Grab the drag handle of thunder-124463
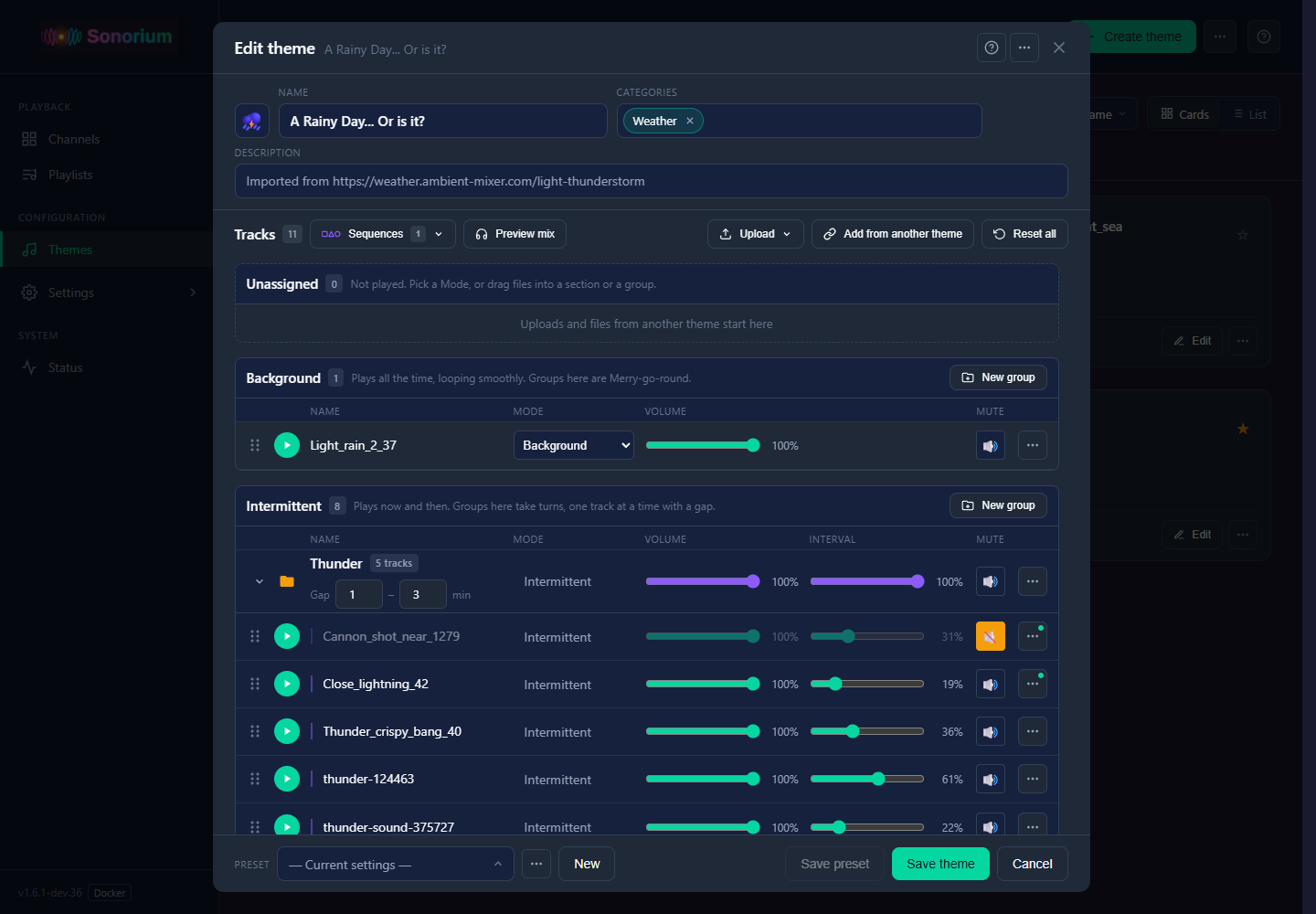 click(x=255, y=779)
